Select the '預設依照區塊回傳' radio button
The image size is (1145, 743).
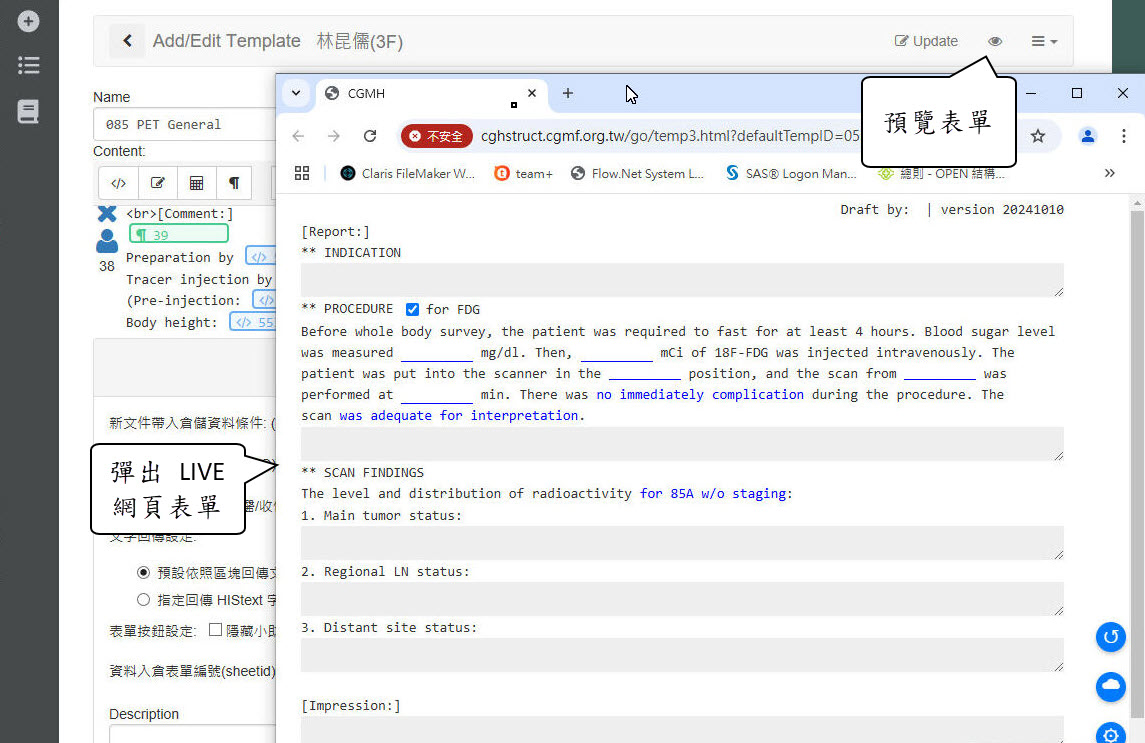coord(143,573)
